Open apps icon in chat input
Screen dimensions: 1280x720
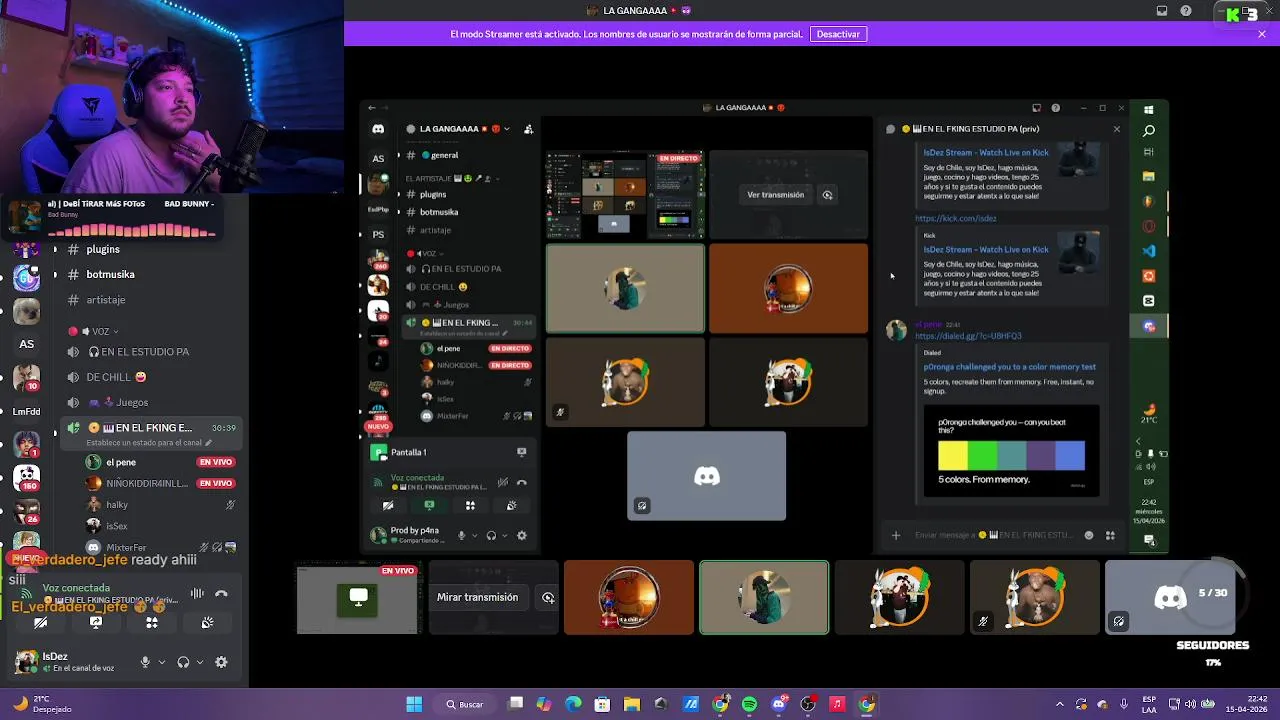1110,535
